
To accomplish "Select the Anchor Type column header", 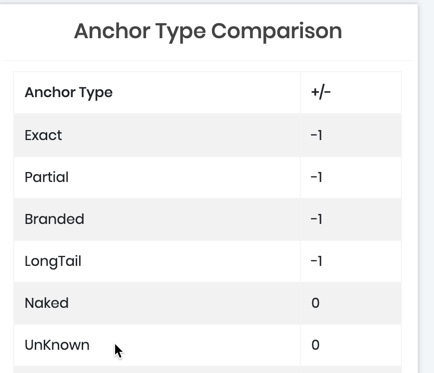I will pos(69,92).
